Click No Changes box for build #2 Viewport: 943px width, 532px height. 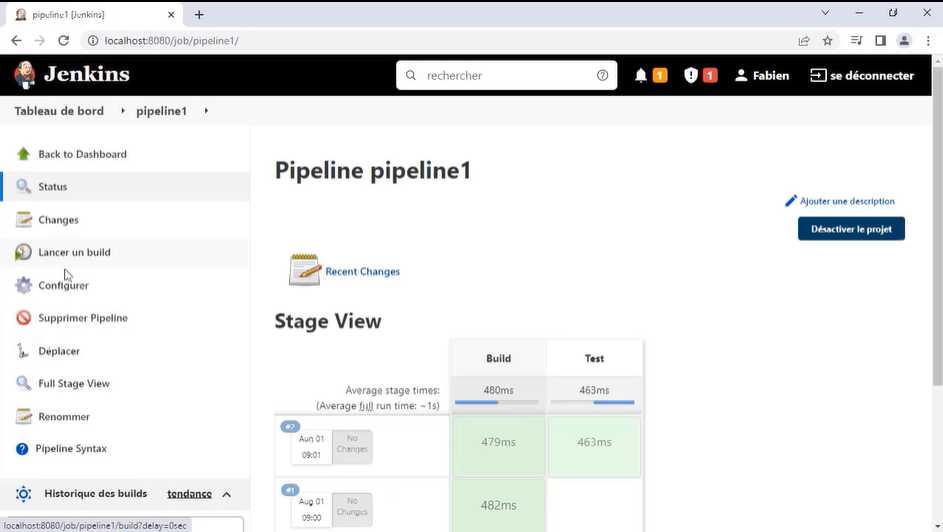pos(352,447)
